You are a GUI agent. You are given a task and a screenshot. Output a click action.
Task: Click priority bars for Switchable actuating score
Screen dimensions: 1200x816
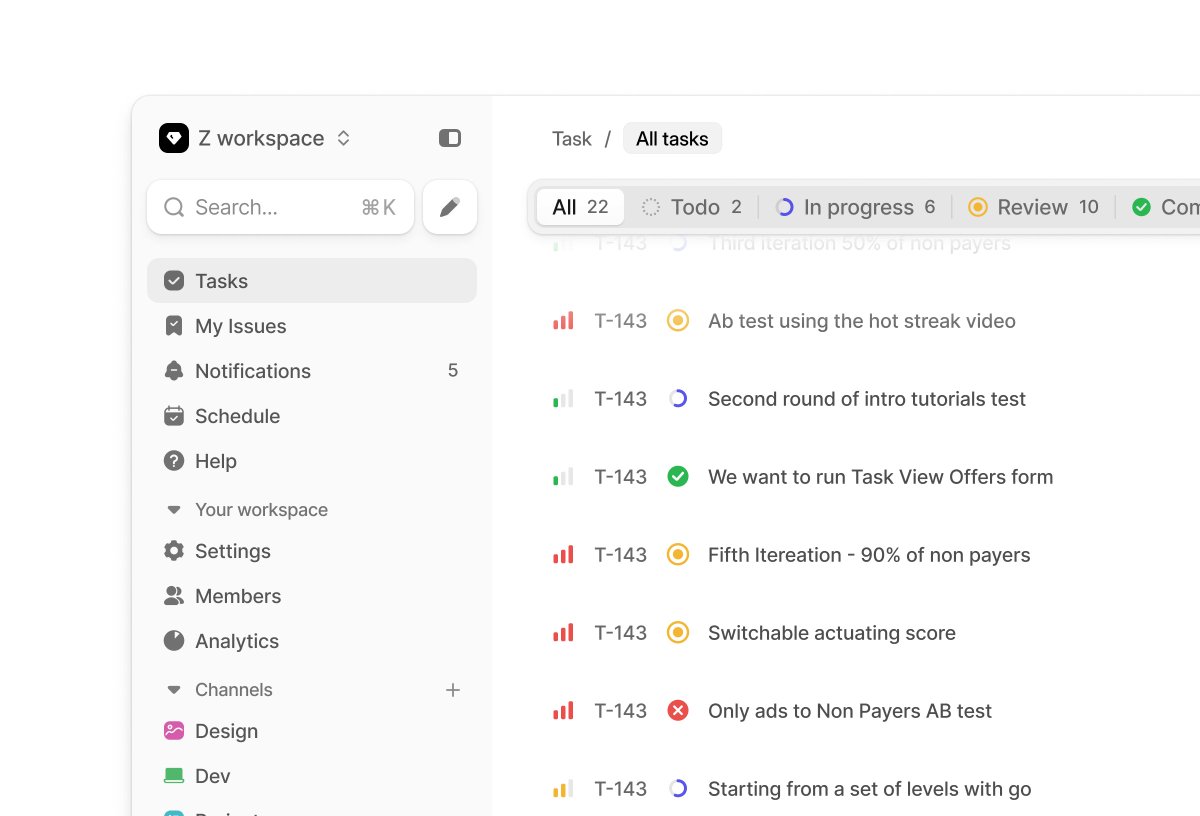[563, 633]
